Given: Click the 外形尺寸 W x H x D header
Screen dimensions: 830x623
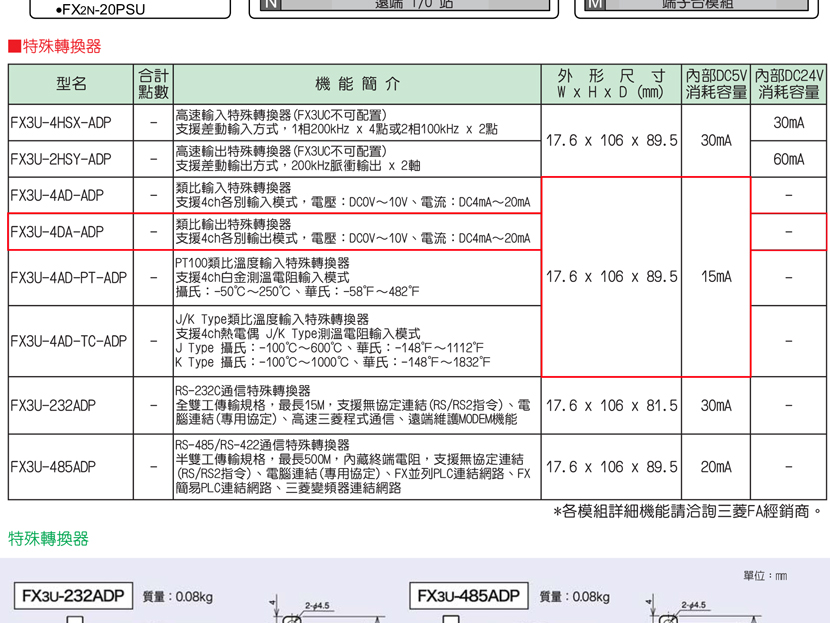Looking at the screenshot, I should click(x=611, y=84).
